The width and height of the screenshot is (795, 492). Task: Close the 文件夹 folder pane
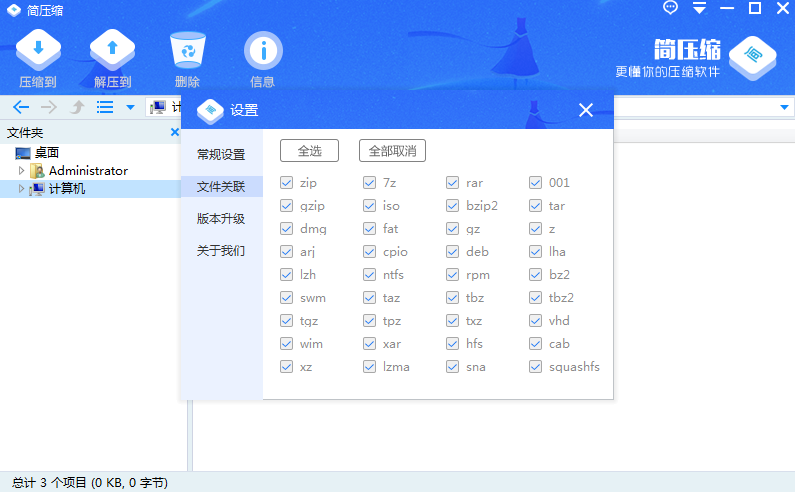pyautogui.click(x=175, y=132)
